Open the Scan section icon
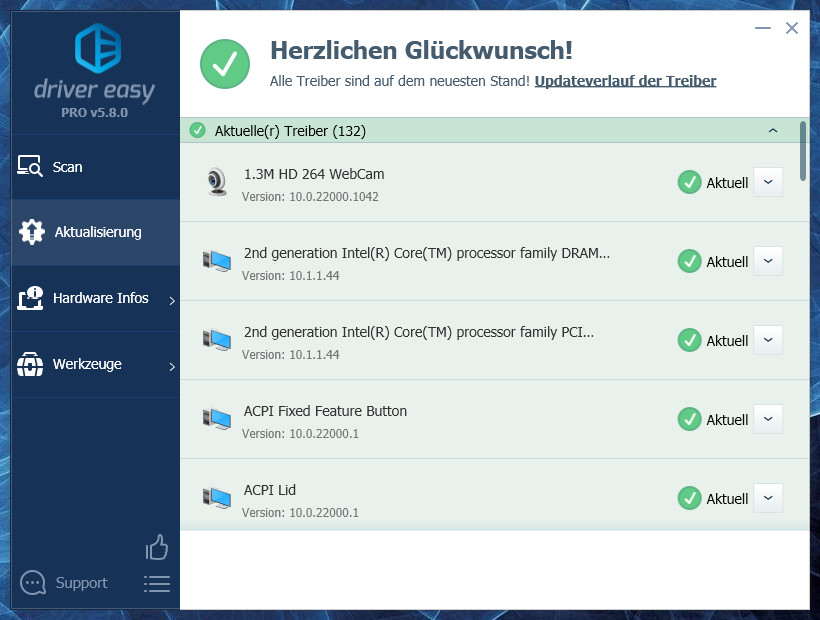 pos(29,167)
